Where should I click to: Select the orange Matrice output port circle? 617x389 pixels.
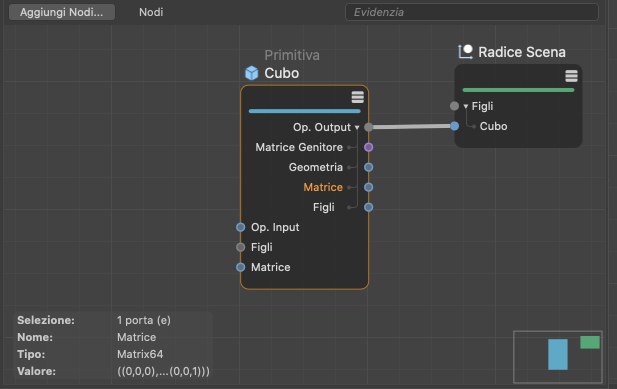368,187
